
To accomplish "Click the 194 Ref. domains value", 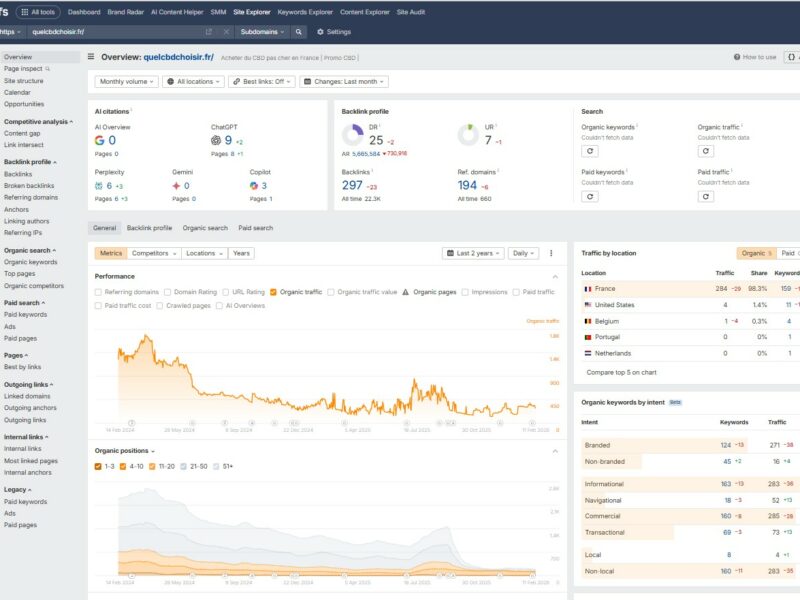I will (467, 186).
